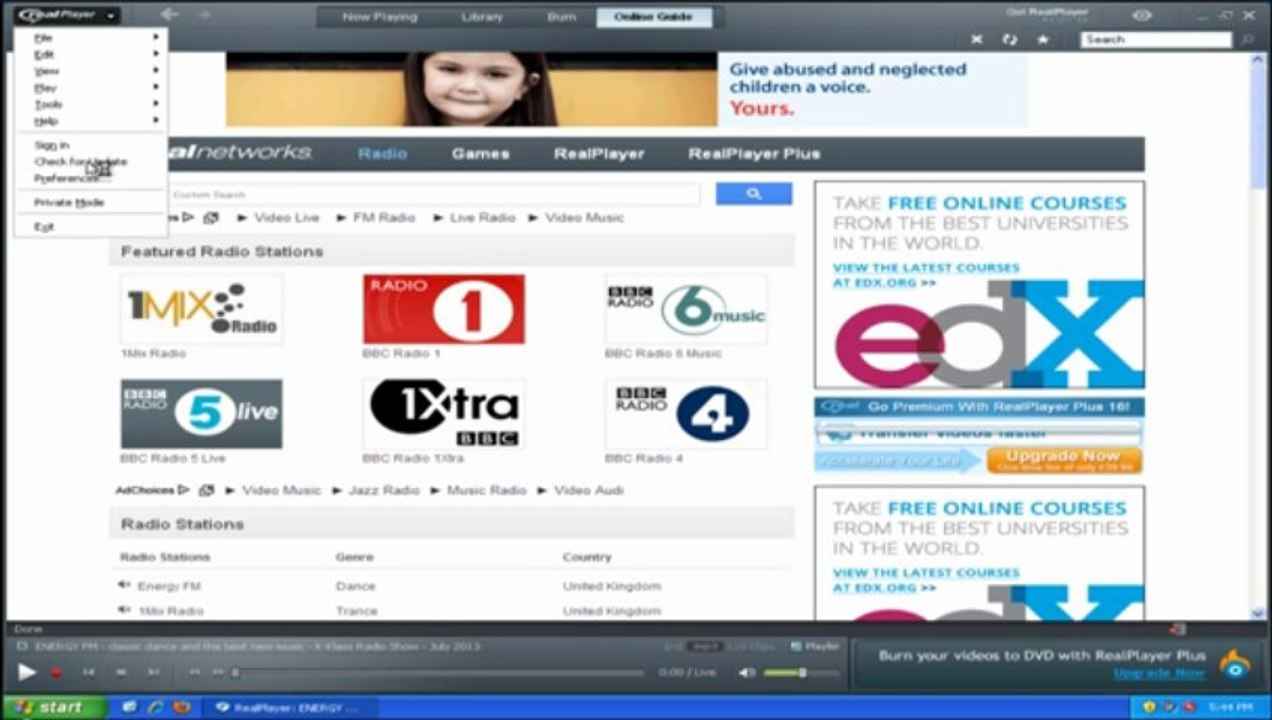Click the red Record button
The image size is (1272, 720).
(57, 673)
